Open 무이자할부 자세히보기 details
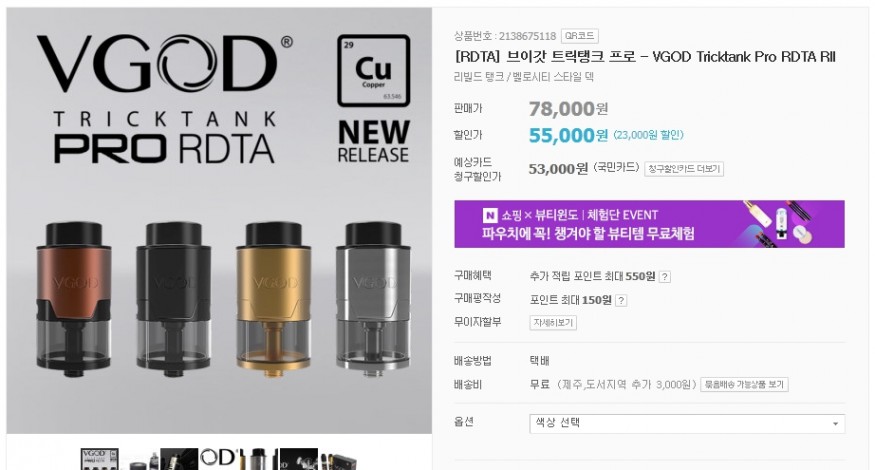This screenshot has height=470, width=875. 552,323
